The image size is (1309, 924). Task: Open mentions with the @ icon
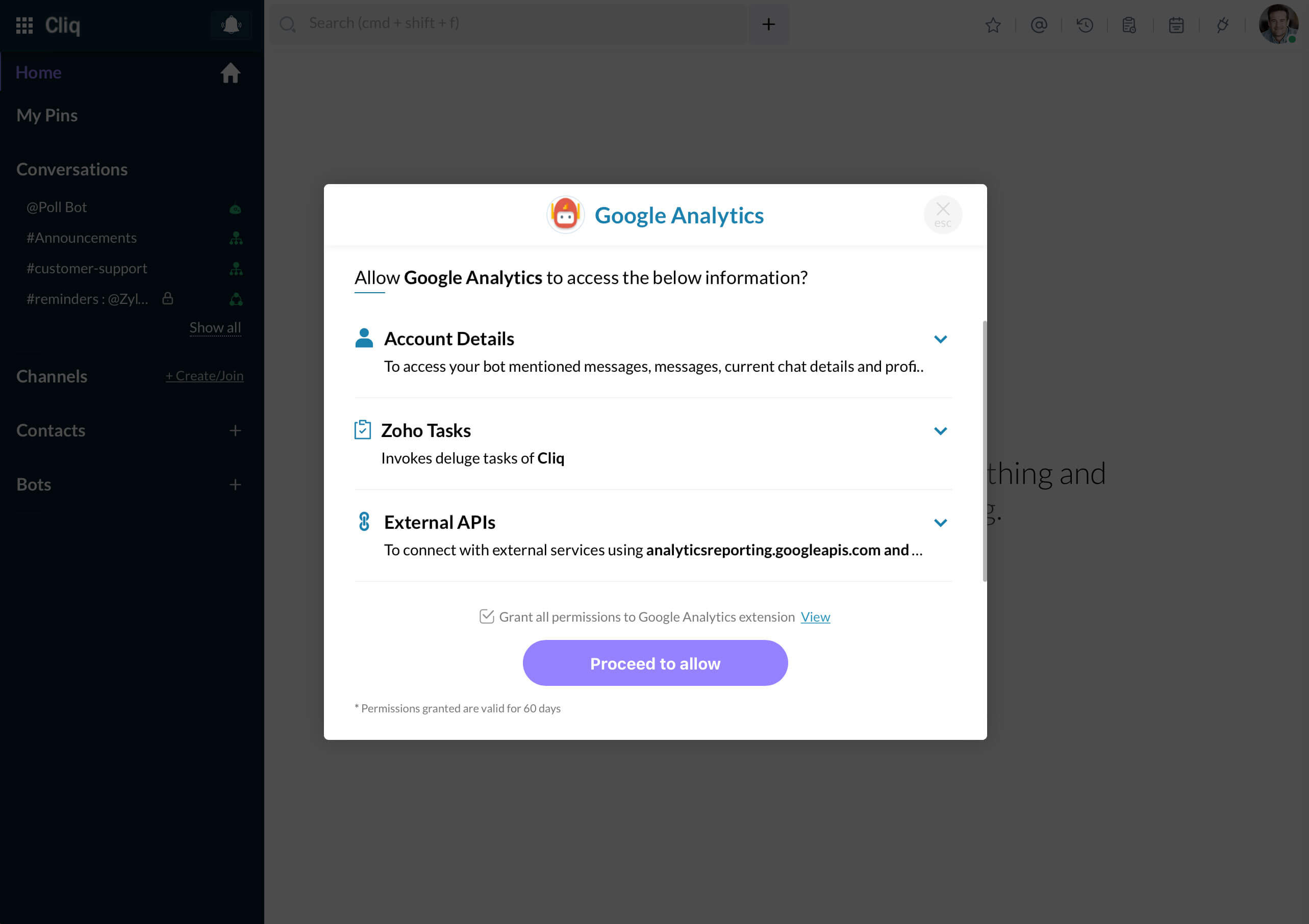(x=1039, y=24)
